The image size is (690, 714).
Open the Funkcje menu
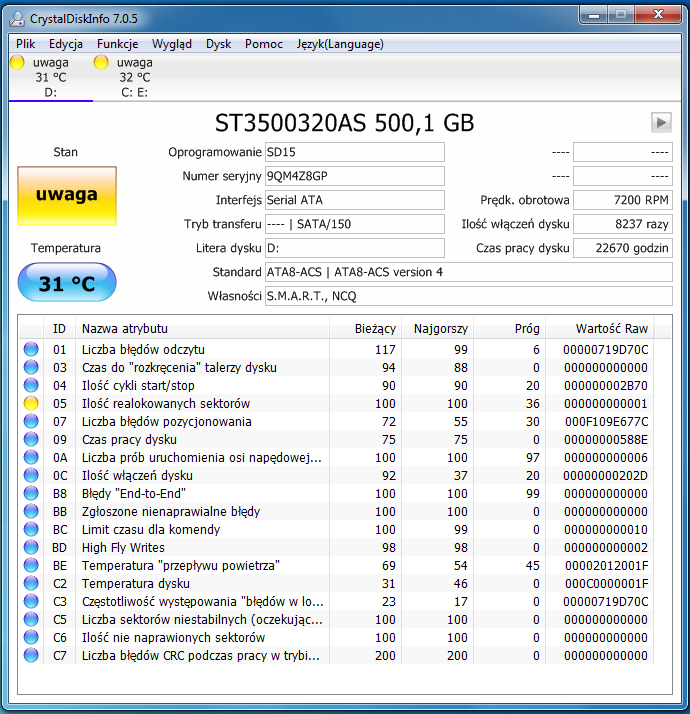(x=118, y=44)
